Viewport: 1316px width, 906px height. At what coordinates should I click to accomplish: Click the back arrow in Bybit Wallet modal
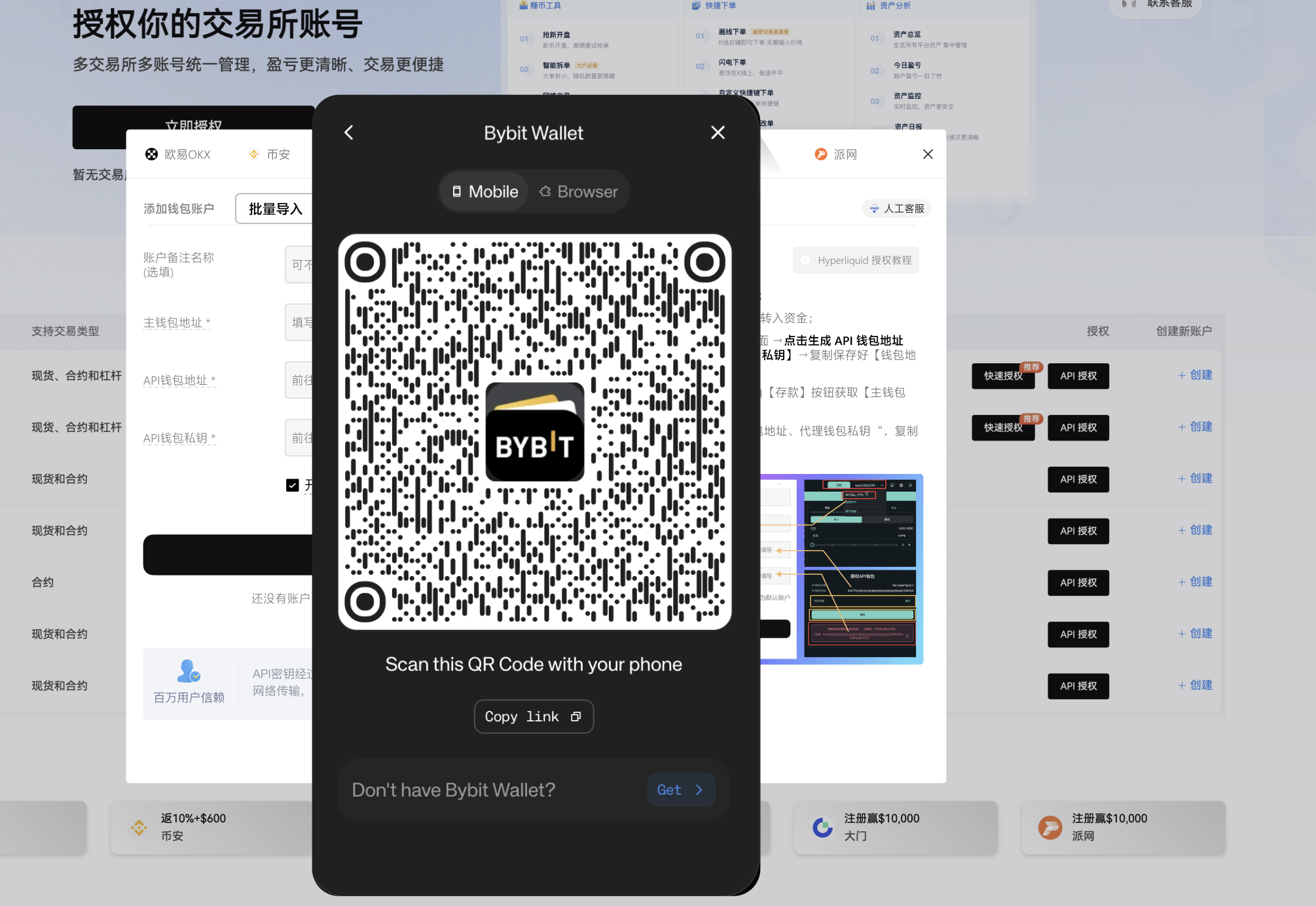(349, 133)
